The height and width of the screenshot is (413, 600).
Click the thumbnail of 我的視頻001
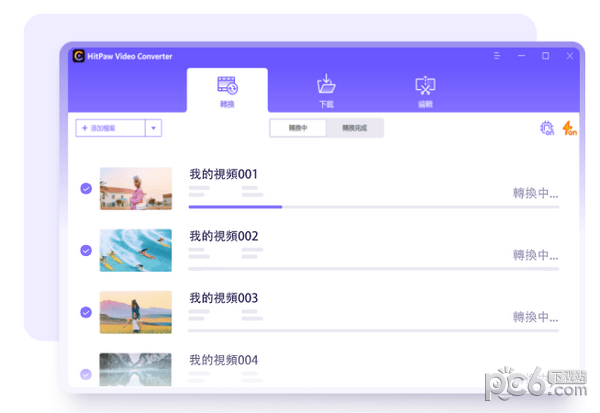[136, 188]
